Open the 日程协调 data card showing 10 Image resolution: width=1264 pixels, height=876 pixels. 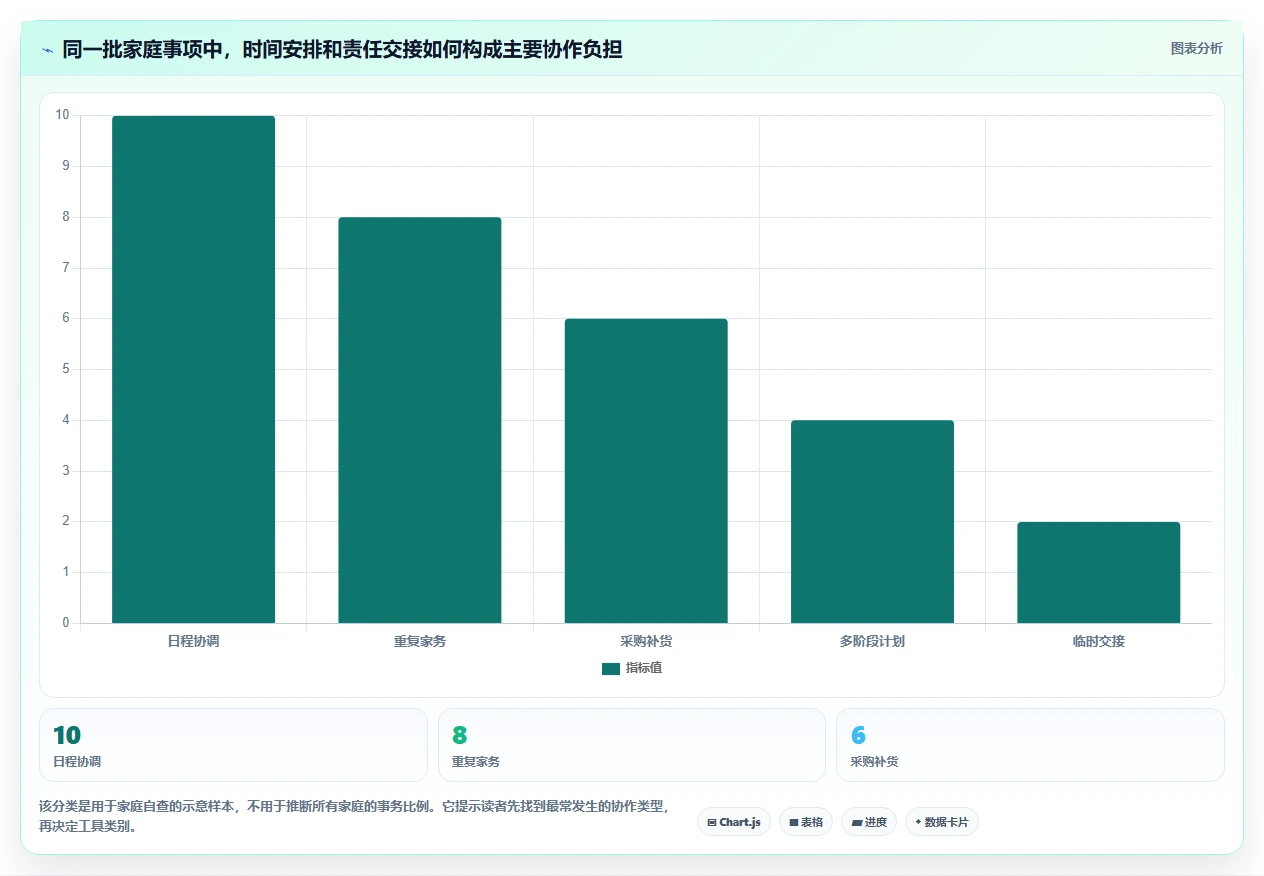233,745
